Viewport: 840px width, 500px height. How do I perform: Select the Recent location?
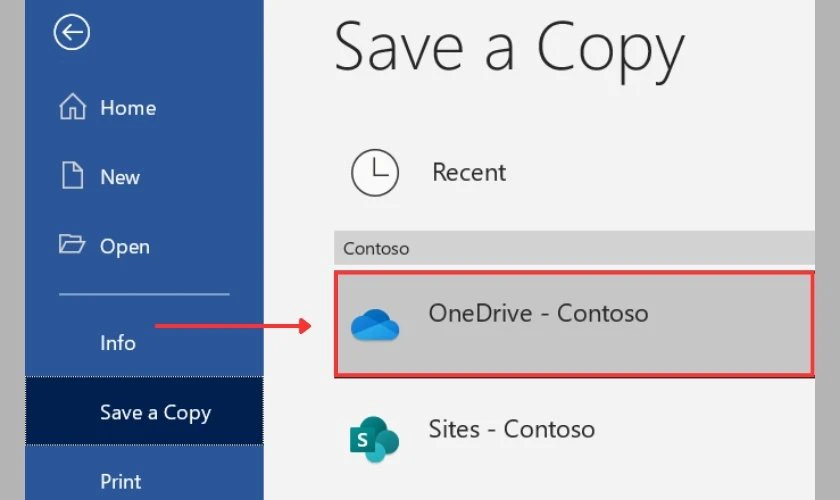tap(574, 173)
